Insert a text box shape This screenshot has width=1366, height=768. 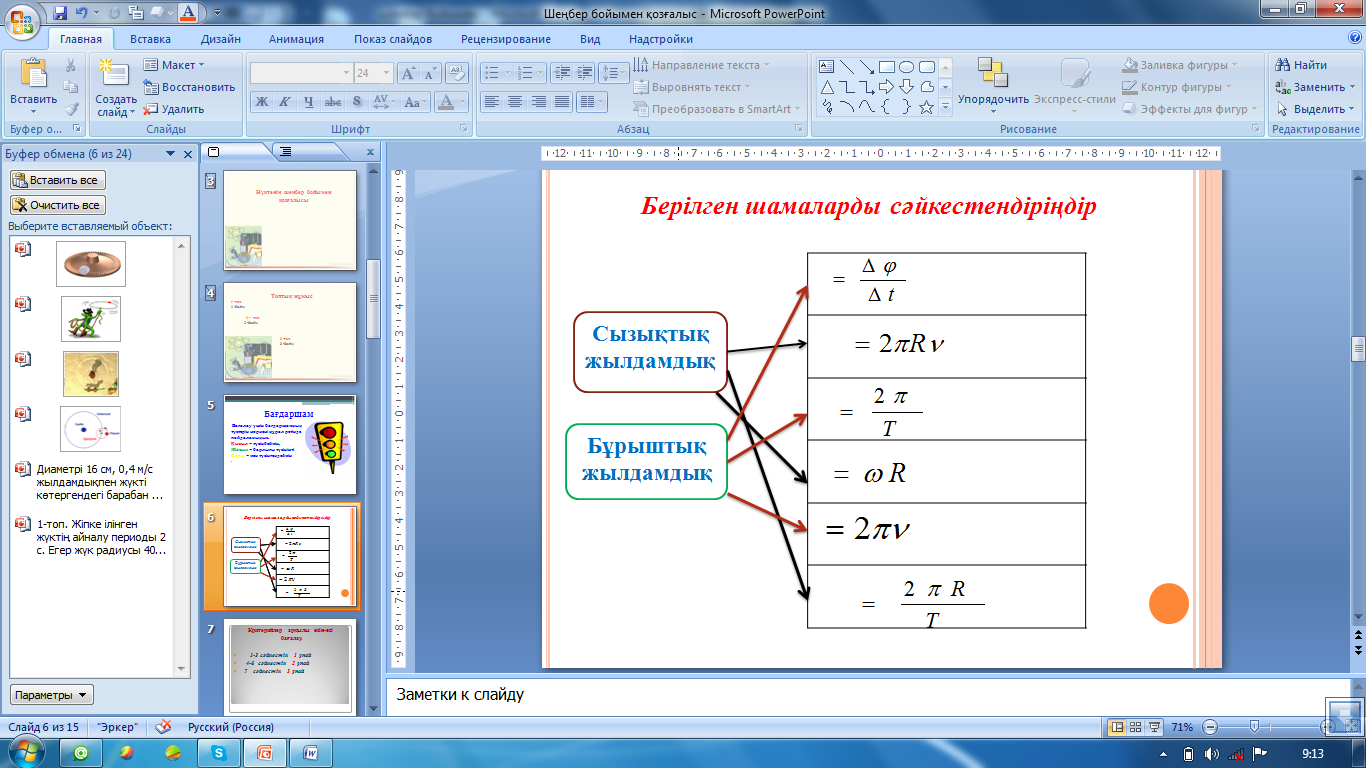[827, 67]
